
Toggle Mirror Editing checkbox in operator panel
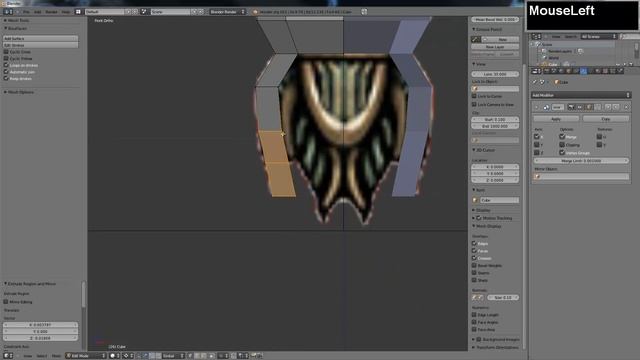click(6, 302)
